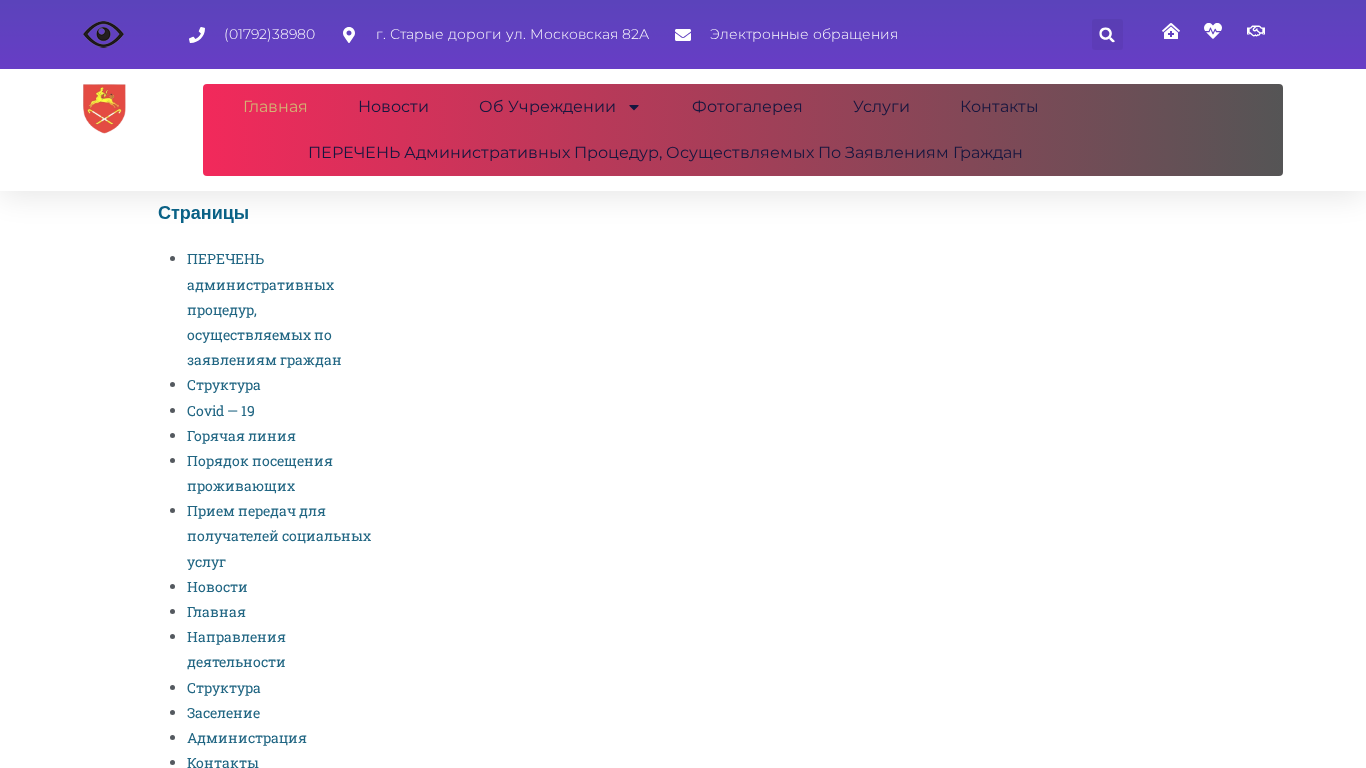This screenshot has height=768, width=1366.
Task: Open the Услуги menu item
Action: [x=881, y=107]
